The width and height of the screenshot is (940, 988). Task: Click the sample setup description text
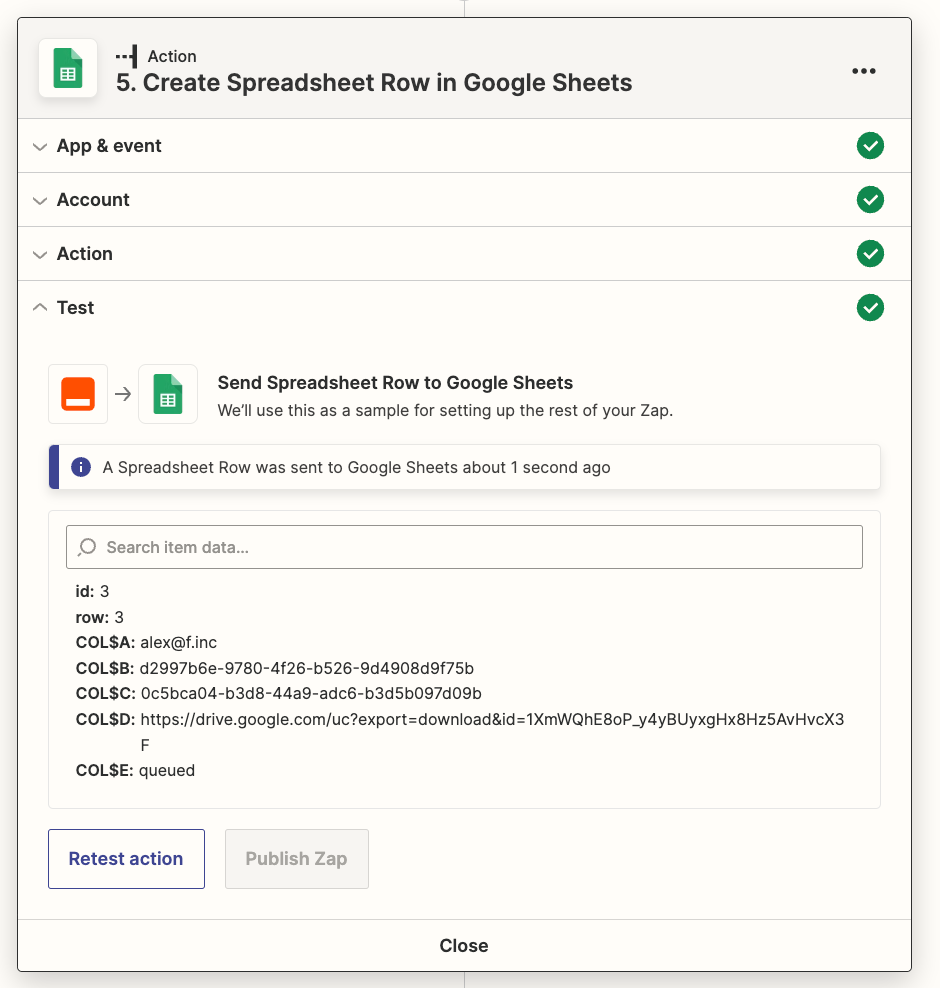pos(445,410)
